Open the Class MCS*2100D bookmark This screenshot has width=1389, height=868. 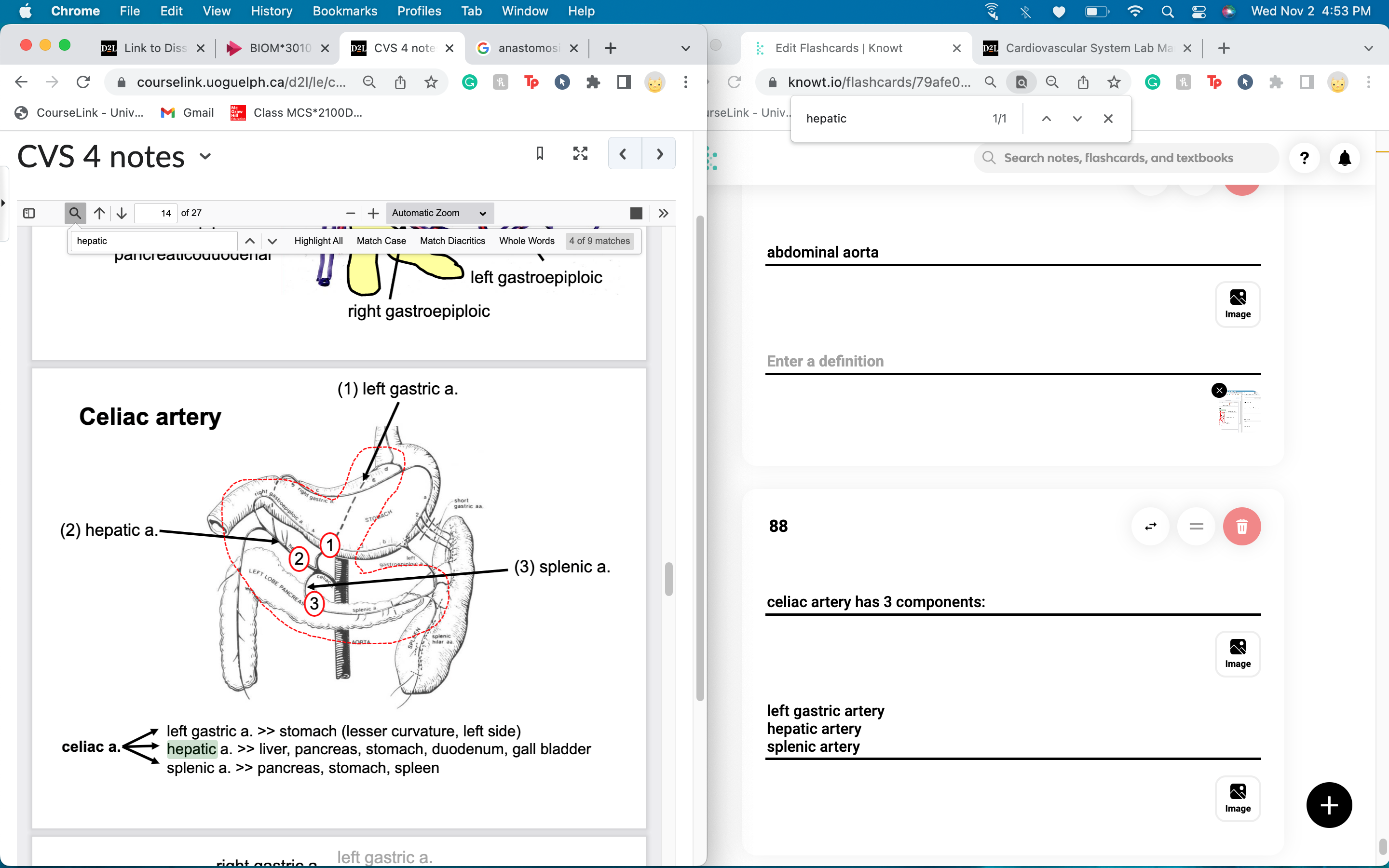click(296, 112)
